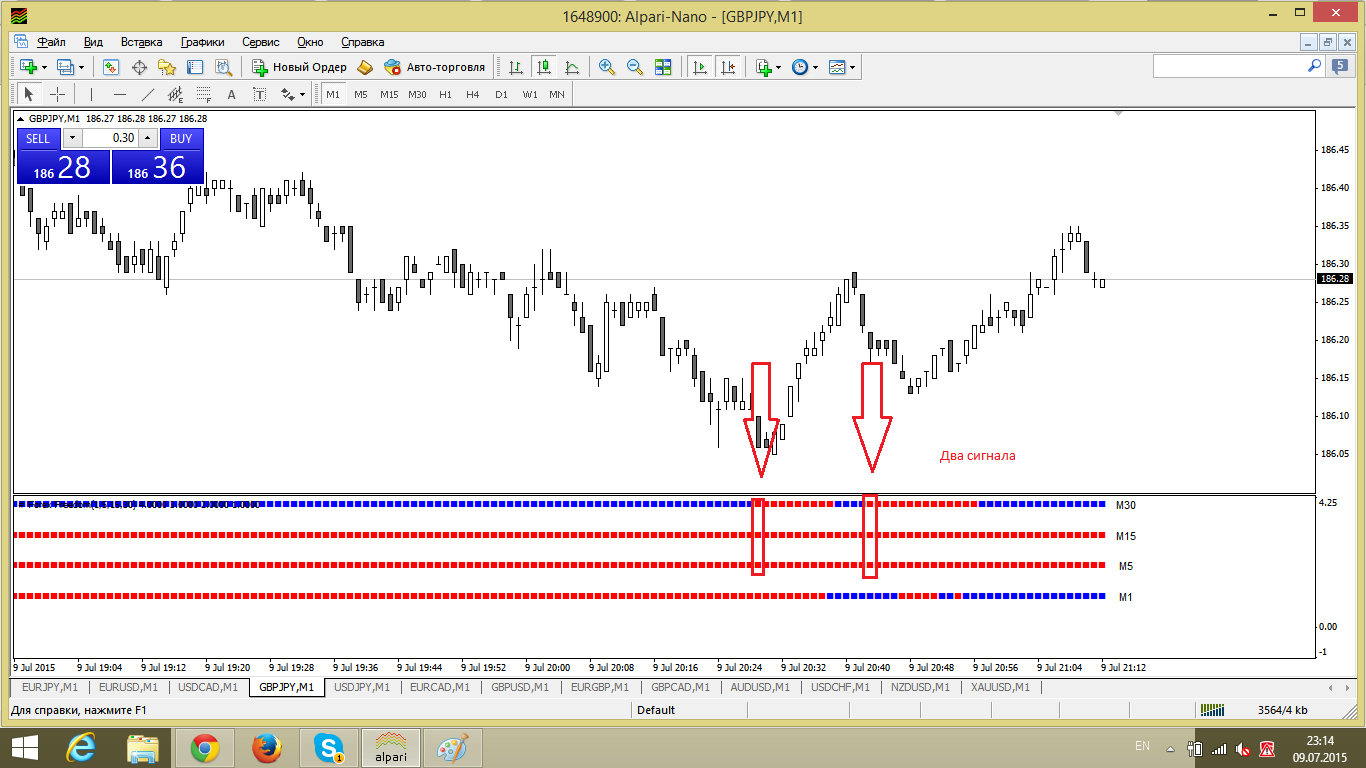
Task: Expand the indicators list dropdown
Action: (779, 67)
